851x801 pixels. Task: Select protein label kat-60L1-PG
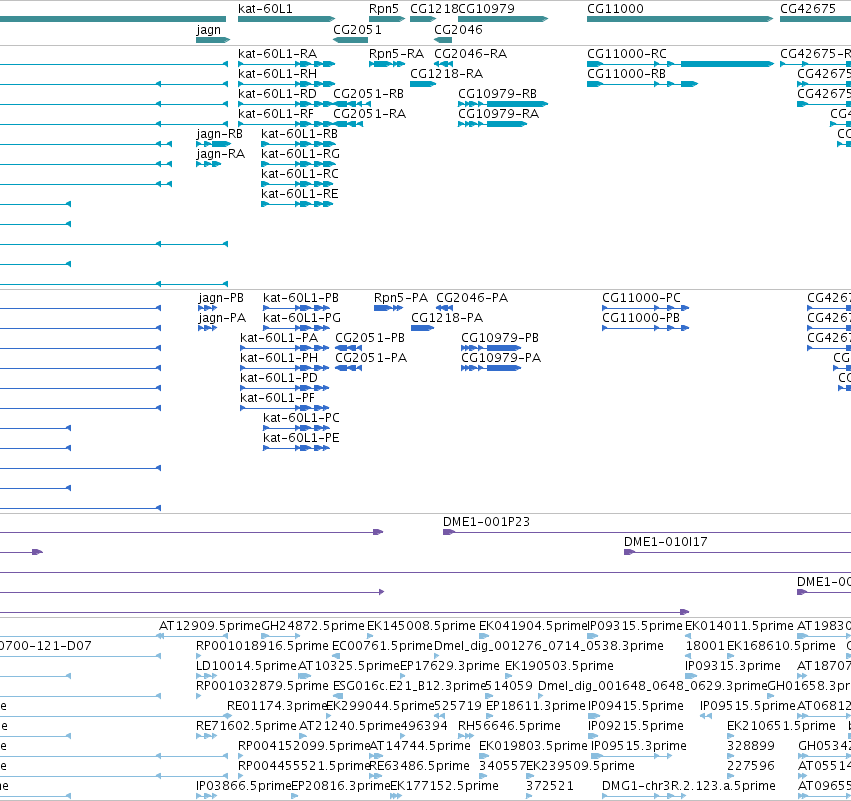[x=302, y=318]
